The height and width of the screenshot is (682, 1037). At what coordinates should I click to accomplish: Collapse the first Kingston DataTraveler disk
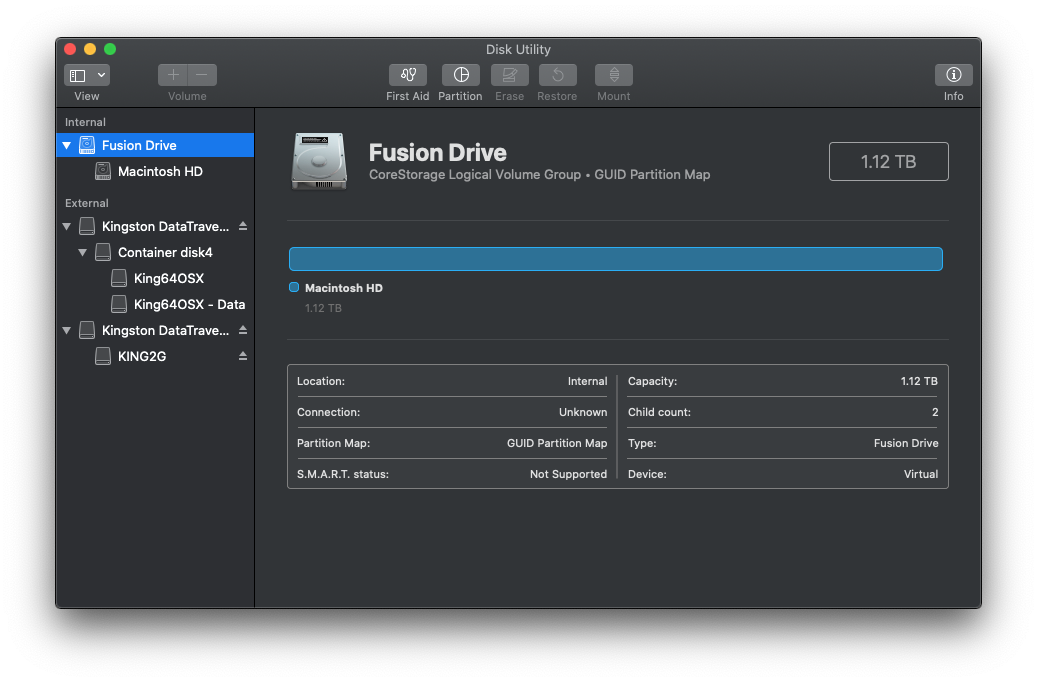(67, 226)
